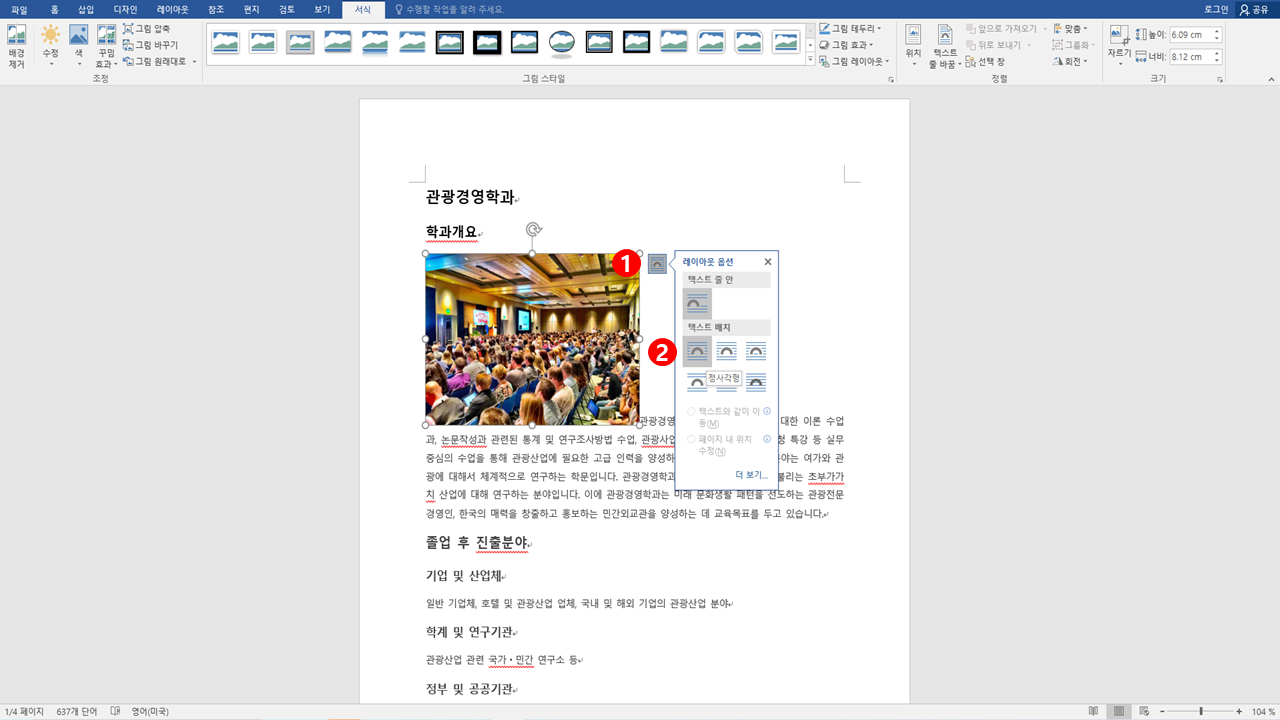Select the through wrap option, third in the 텍스트 배치 top row
Viewport: 1280px width, 720px height.
(756, 351)
